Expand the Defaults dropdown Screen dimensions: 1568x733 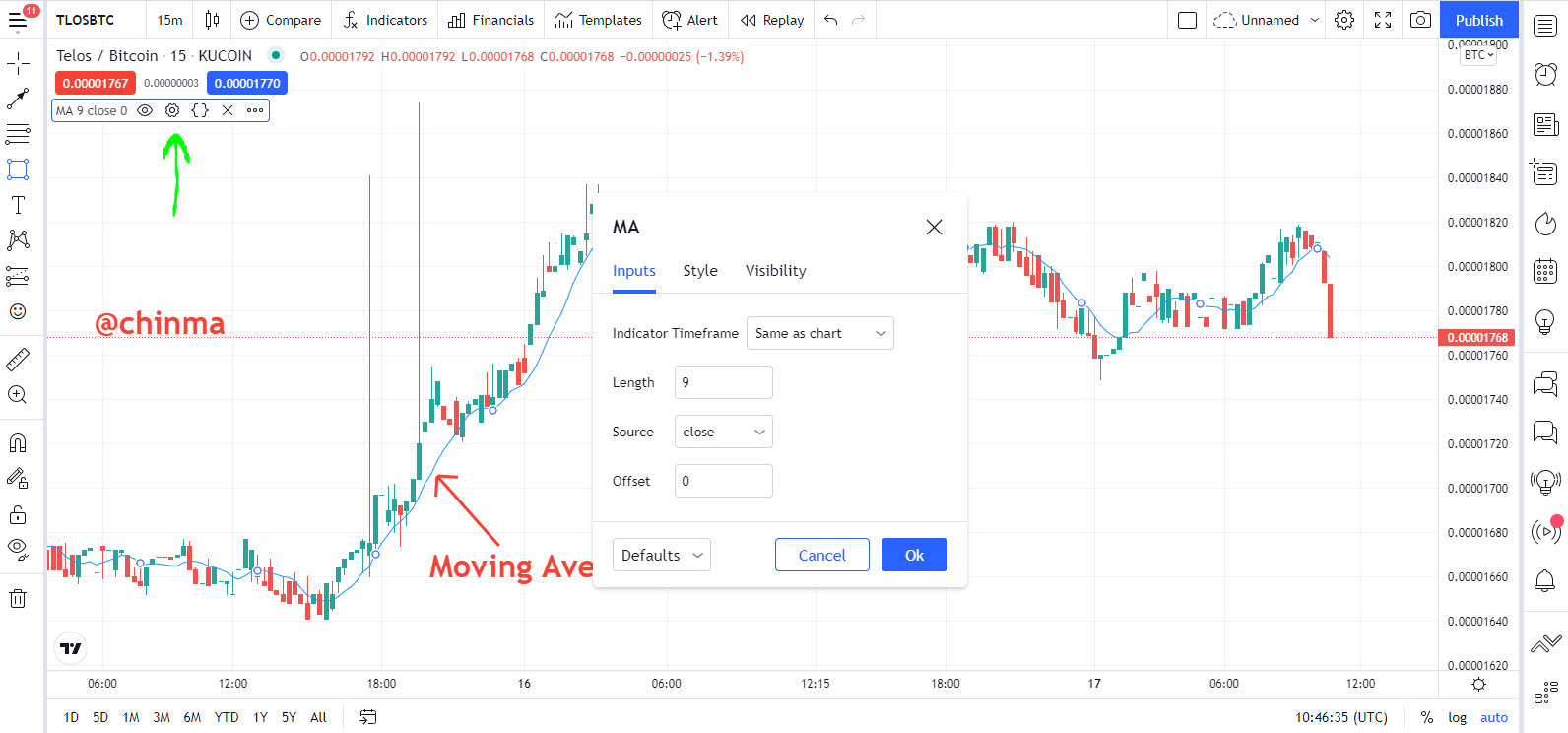click(662, 555)
